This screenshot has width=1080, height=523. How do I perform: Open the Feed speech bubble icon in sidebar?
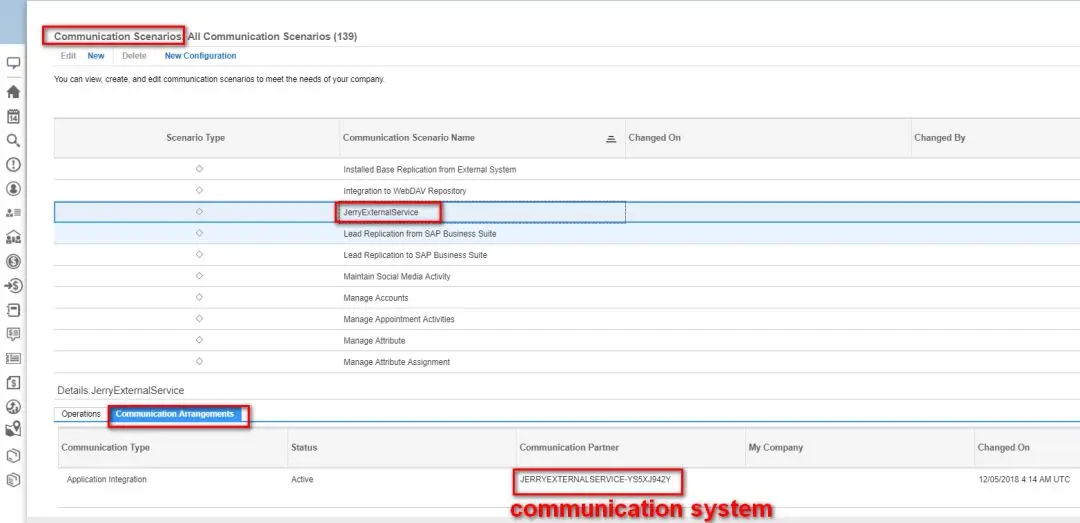[x=13, y=64]
